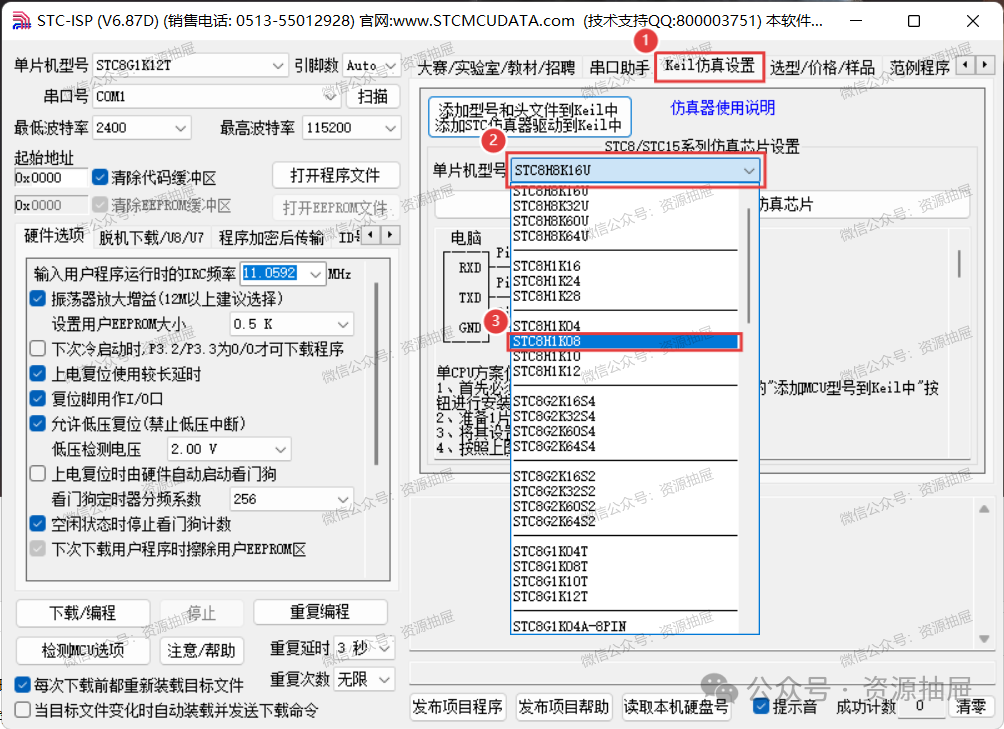The image size is (1004, 729).
Task: Click 发布项目帮助 button
Action: coord(563,707)
